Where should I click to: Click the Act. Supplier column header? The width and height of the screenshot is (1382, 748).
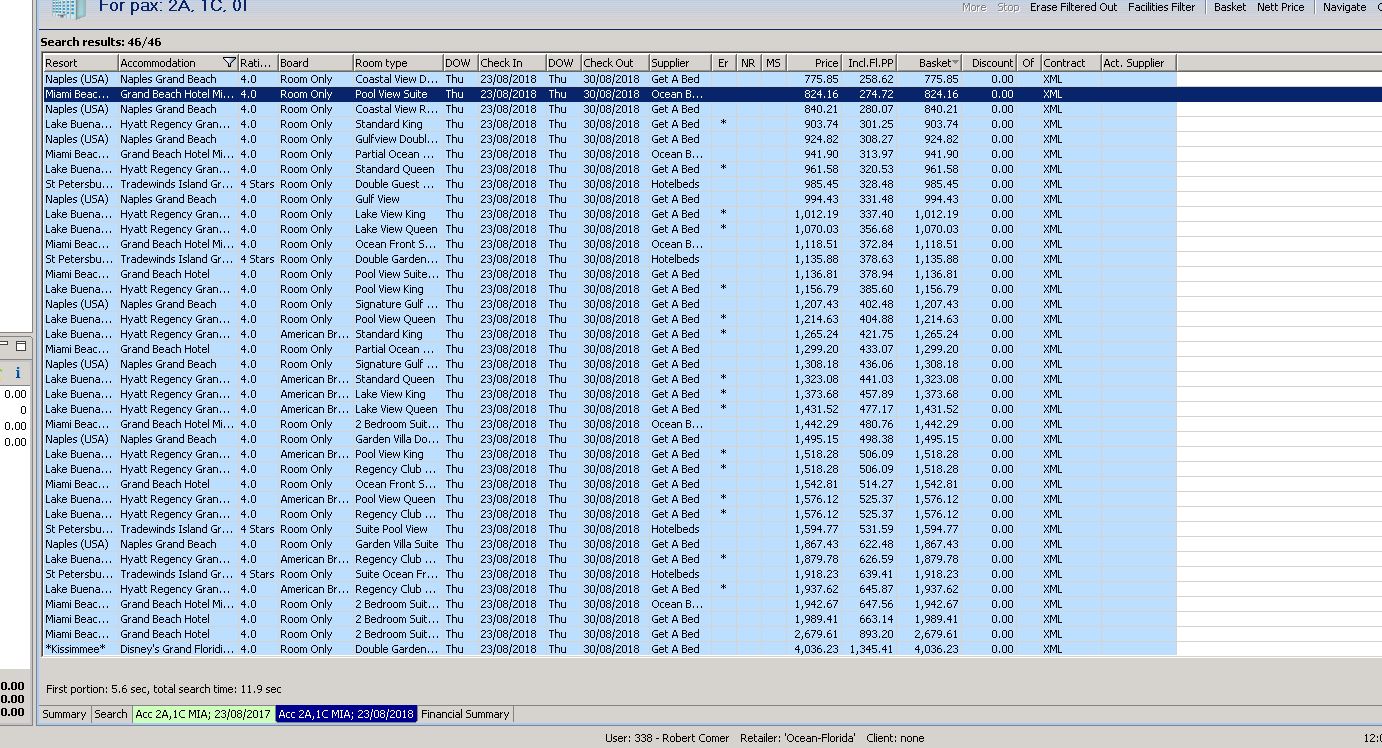tap(1138, 63)
